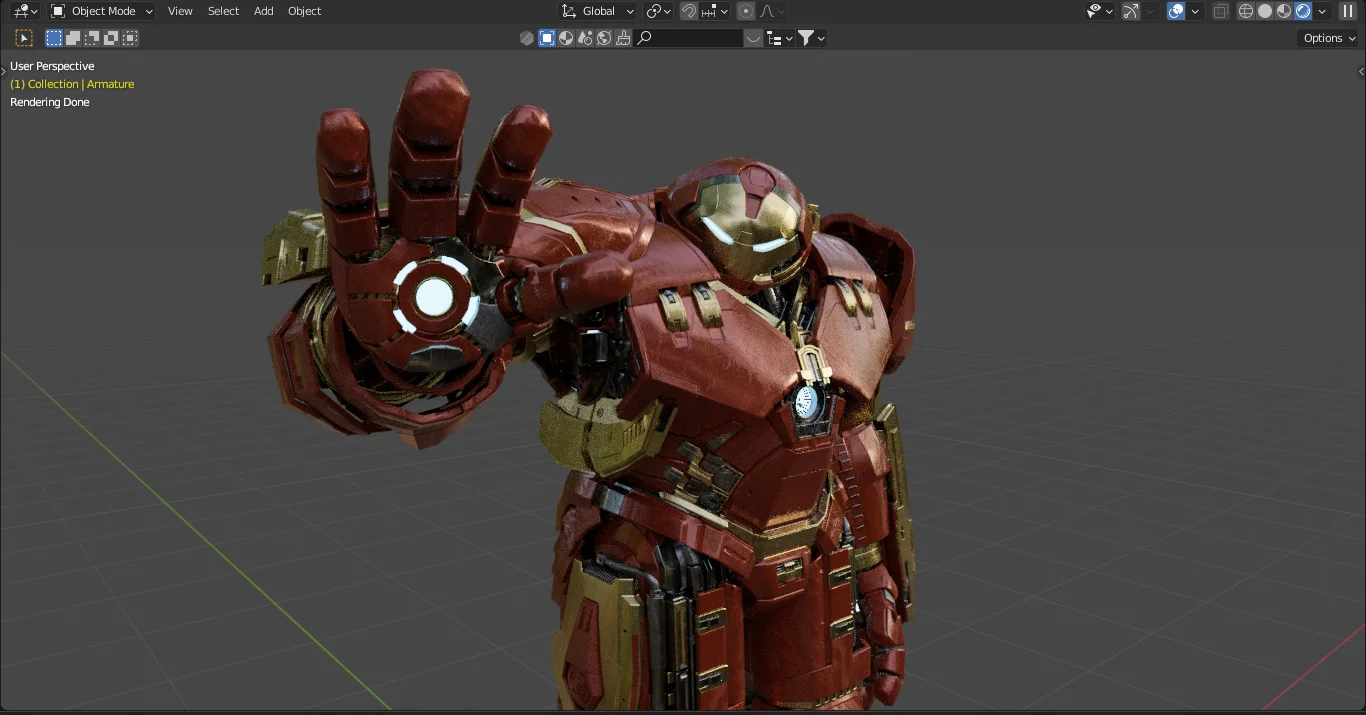Select the Tweak select tool icon
This screenshot has height=715, width=1366.
tap(24, 38)
